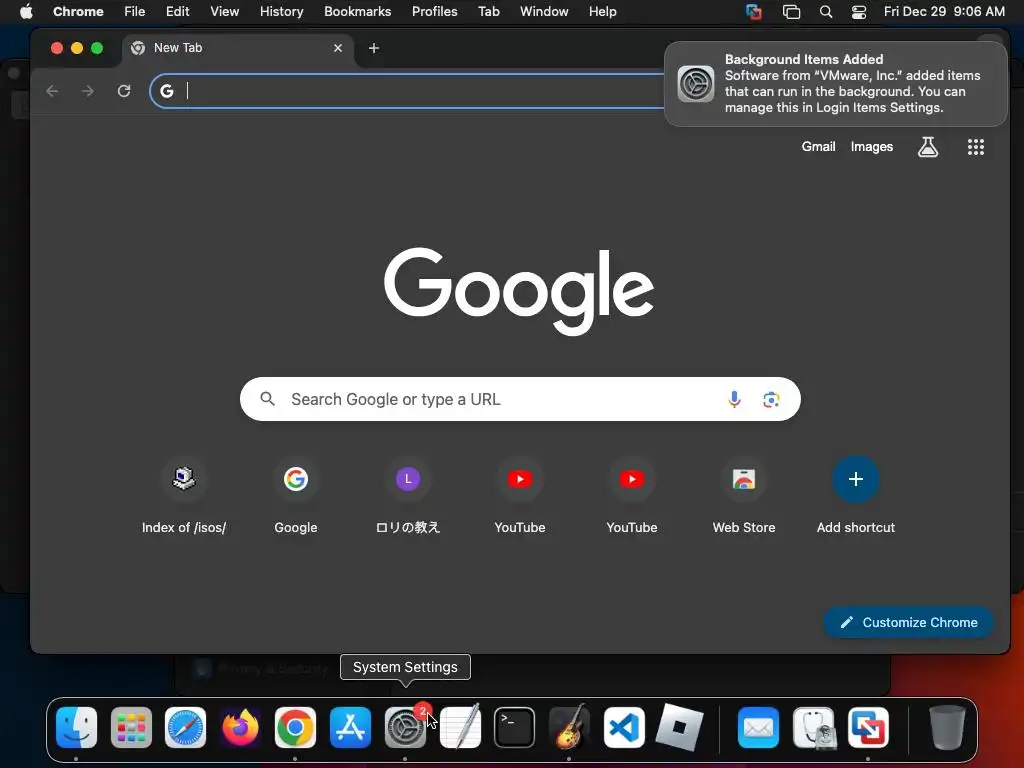
Task: Click the back navigation arrow
Action: pyautogui.click(x=52, y=91)
